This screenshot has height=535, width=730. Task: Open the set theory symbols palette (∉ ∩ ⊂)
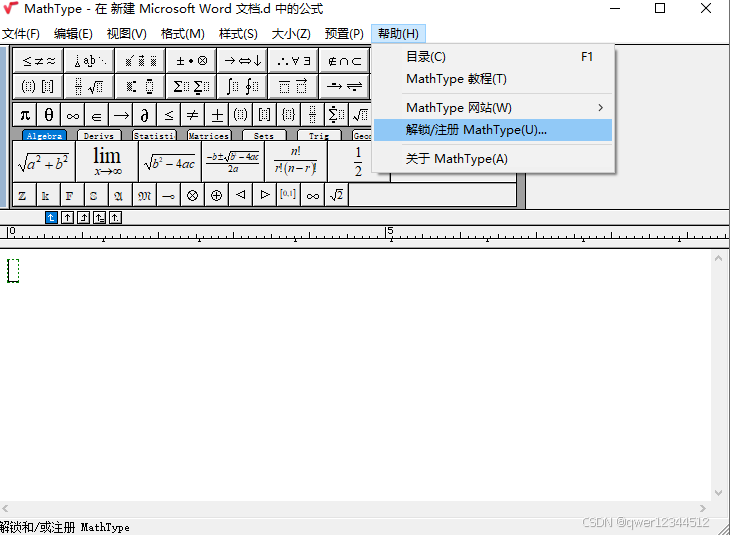click(344, 61)
